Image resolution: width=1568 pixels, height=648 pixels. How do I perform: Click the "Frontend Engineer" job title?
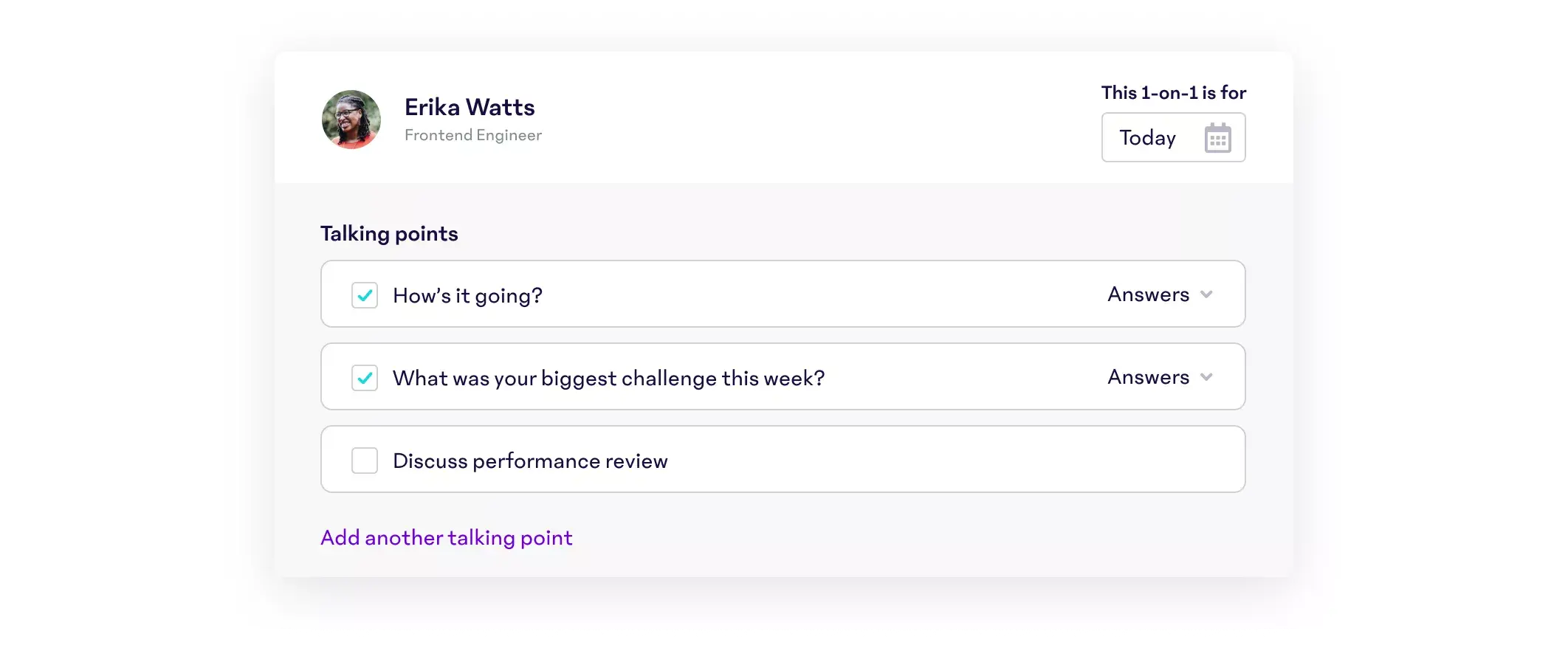pos(472,135)
